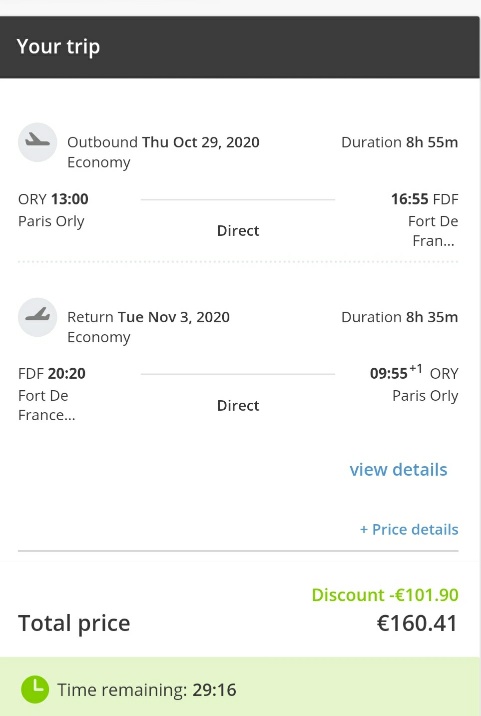Click the ORY 13:00 departure time
The width and height of the screenshot is (481, 716).
coord(53,199)
